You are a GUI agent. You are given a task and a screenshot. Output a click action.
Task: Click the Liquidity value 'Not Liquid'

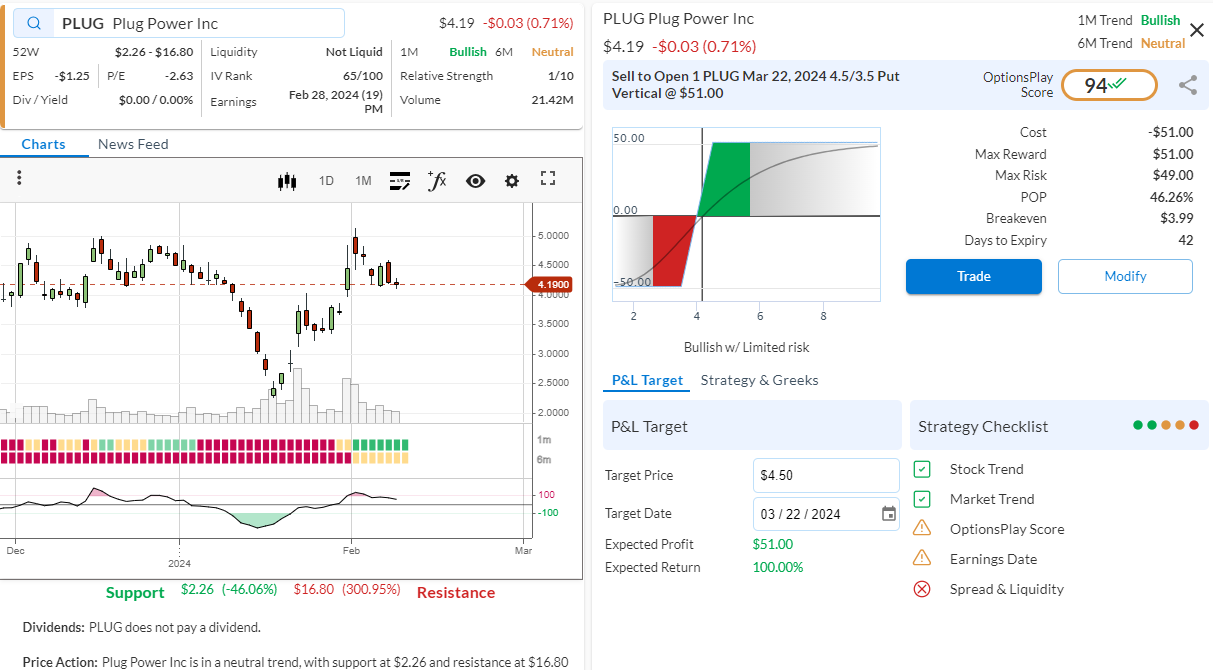pos(354,52)
